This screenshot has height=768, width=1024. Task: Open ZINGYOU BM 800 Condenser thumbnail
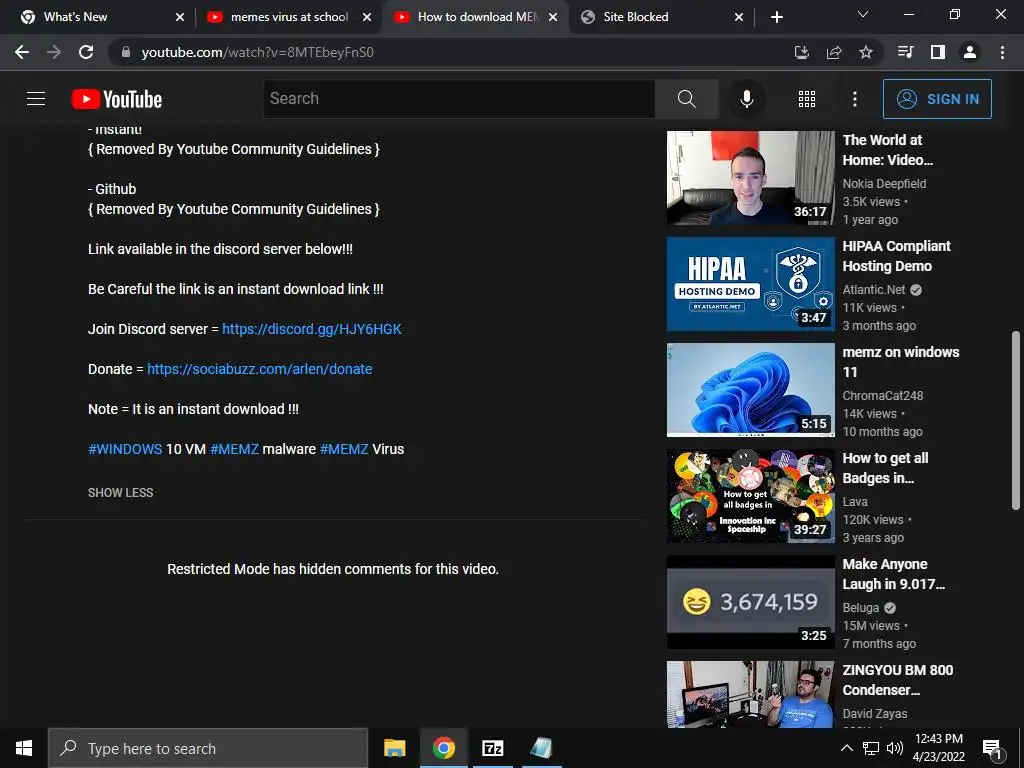(750, 694)
